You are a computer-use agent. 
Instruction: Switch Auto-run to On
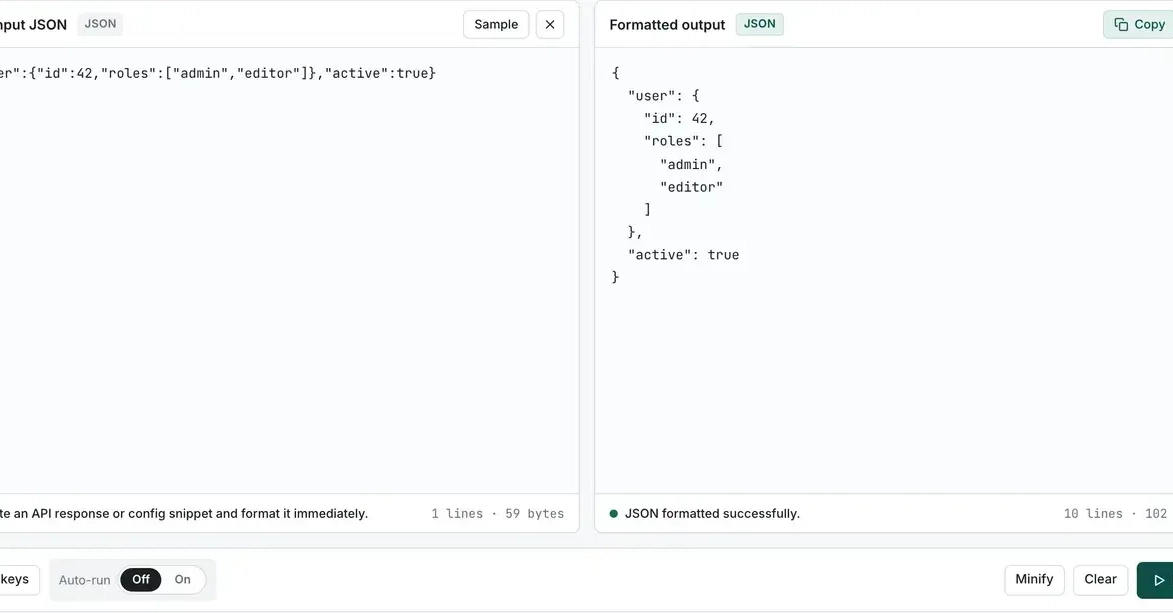(183, 579)
